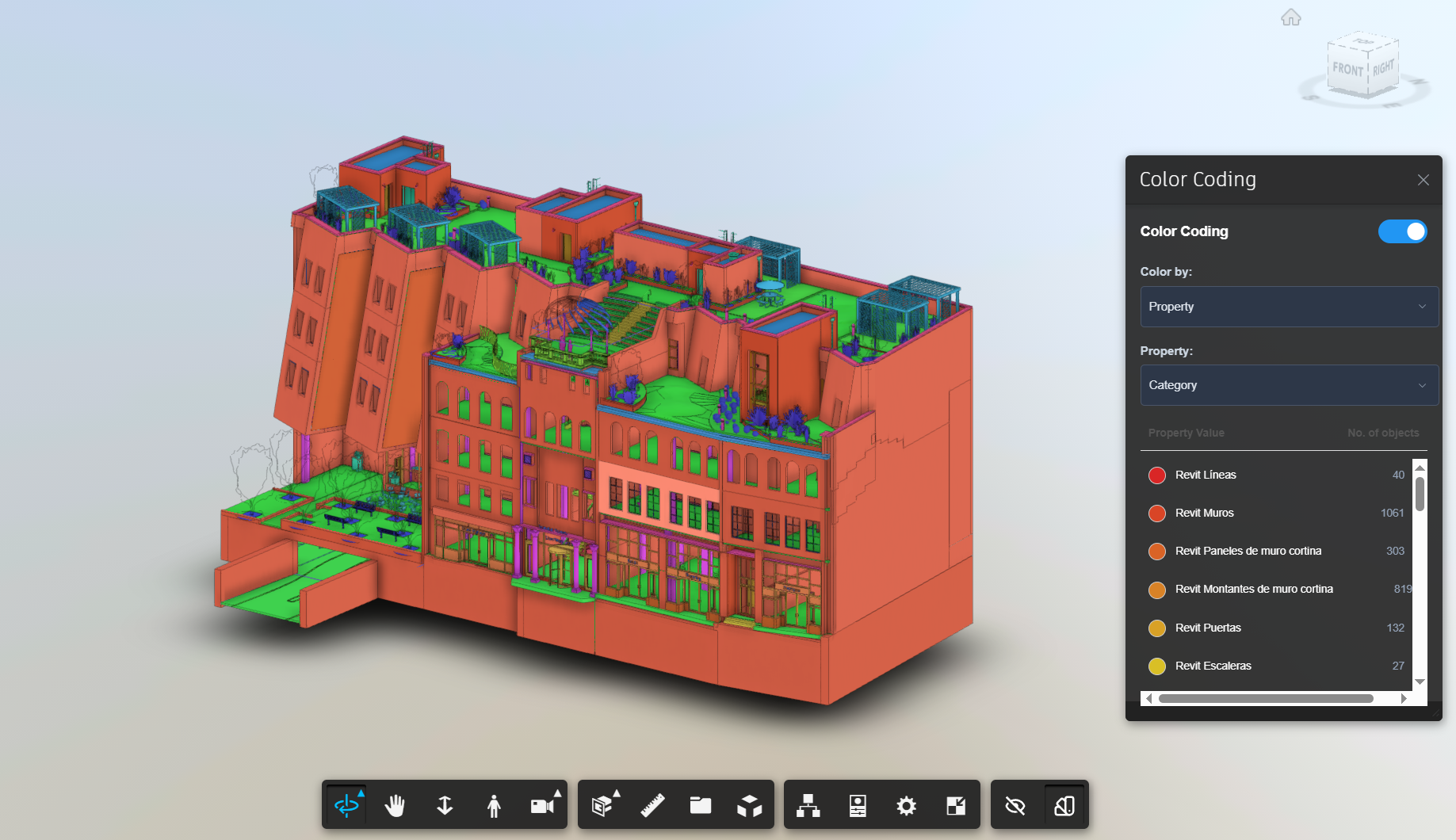
Task: Click the hidden-eye visibility tool
Action: pos(1015,805)
